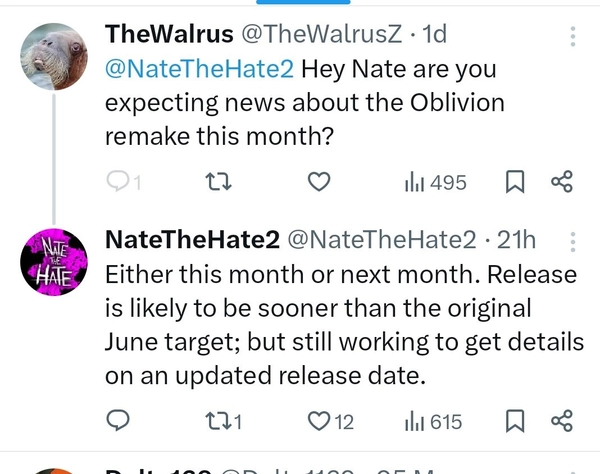Click the @NateTheHate2 mention in tweet
This screenshot has height=474, width=600.
(x=198, y=70)
